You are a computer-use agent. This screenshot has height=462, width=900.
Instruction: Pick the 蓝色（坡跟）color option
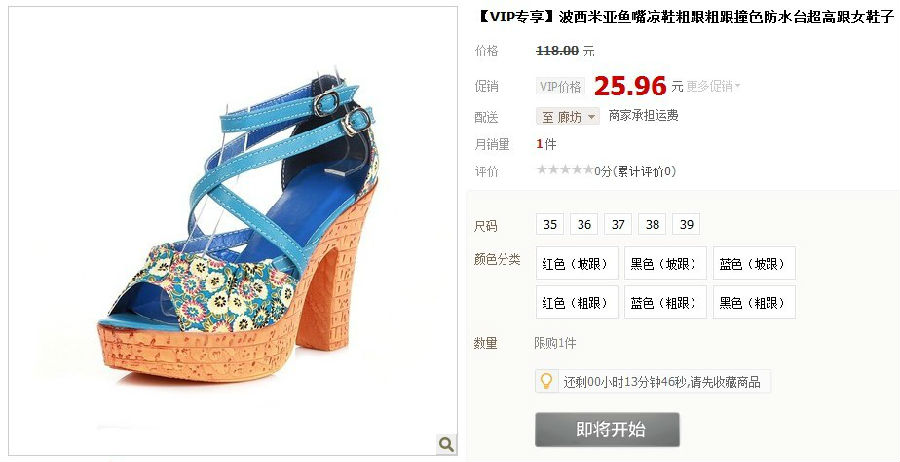coord(754,263)
